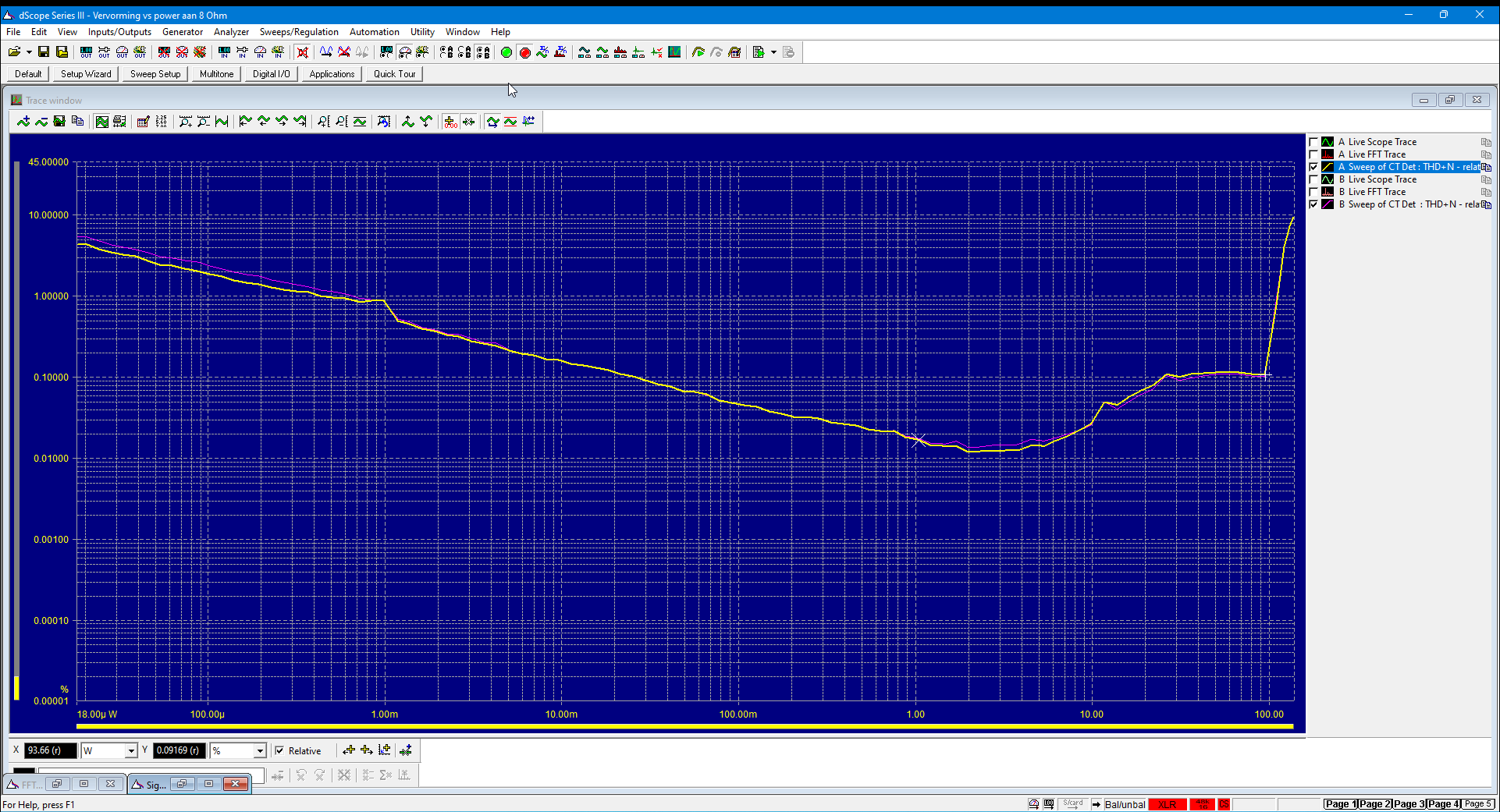This screenshot has width=1500, height=812.
Task: Click the add trace icon in Trace window
Action: pyautogui.click(x=23, y=121)
